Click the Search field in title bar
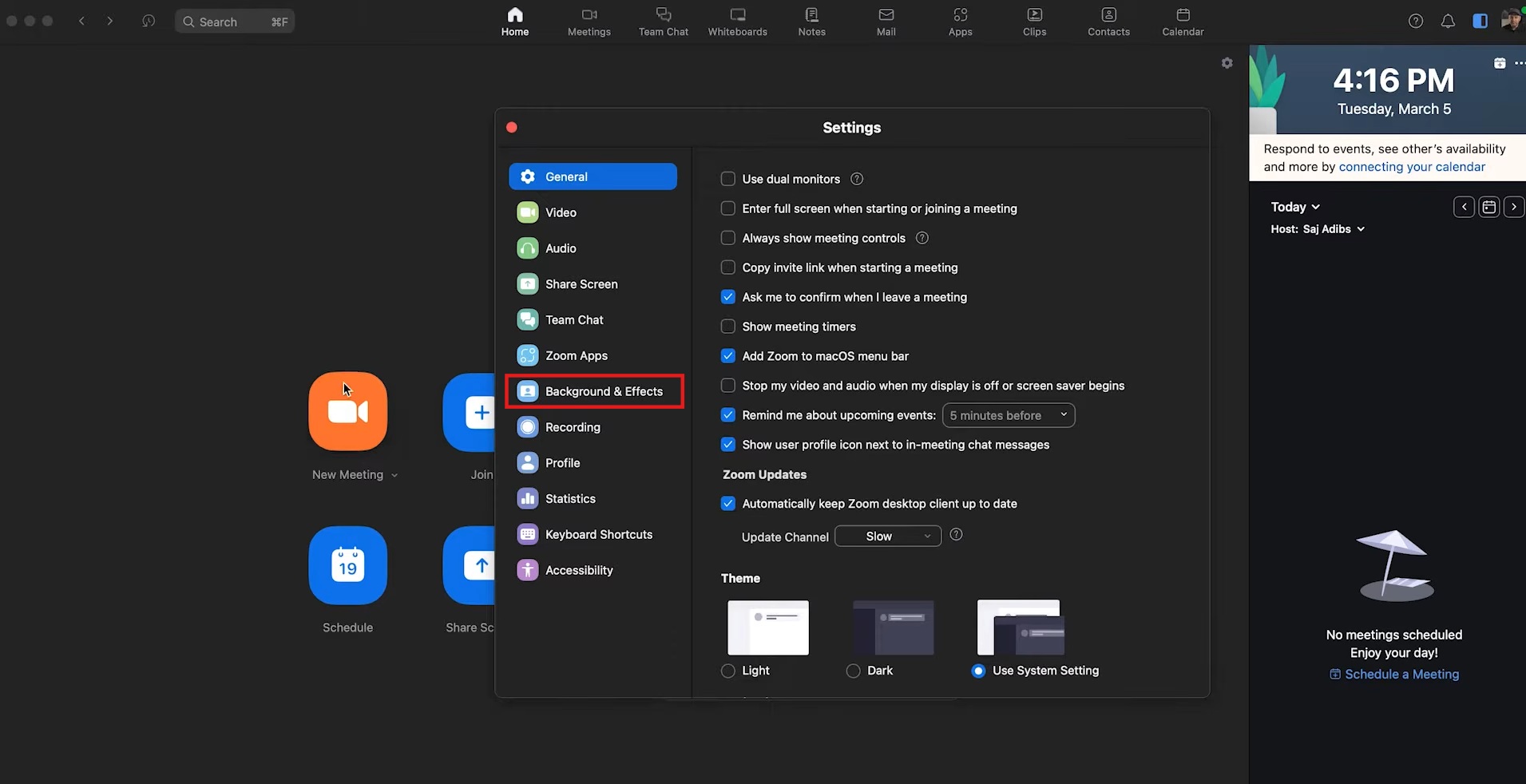The width and height of the screenshot is (1526, 784). pos(235,21)
